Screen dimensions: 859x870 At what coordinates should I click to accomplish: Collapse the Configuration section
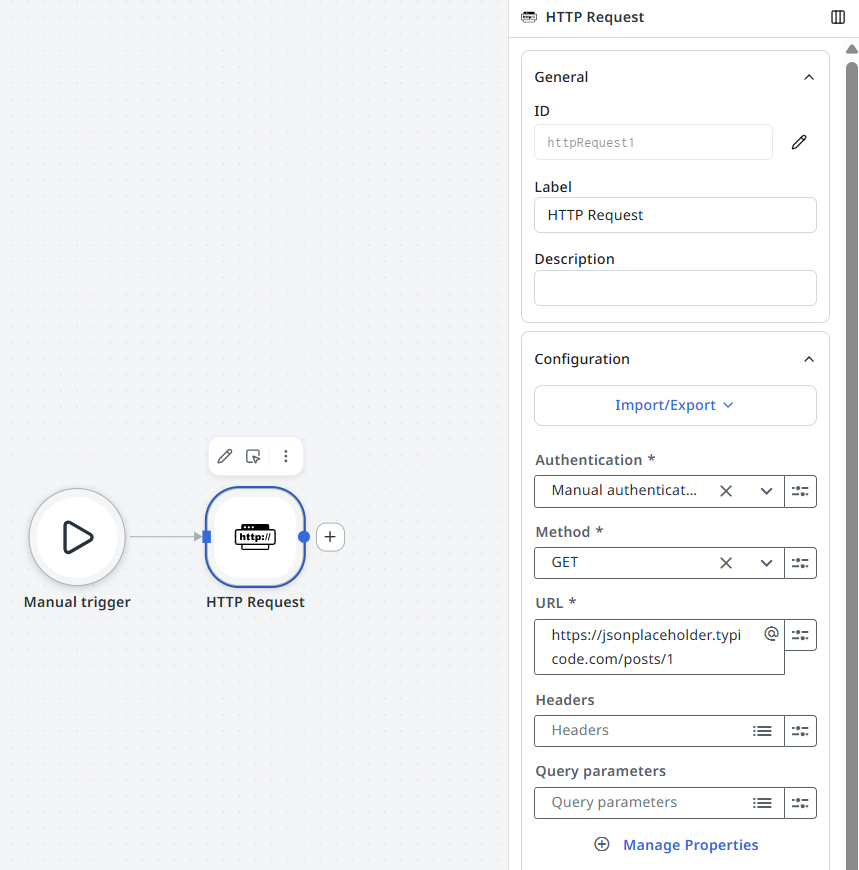coord(809,360)
